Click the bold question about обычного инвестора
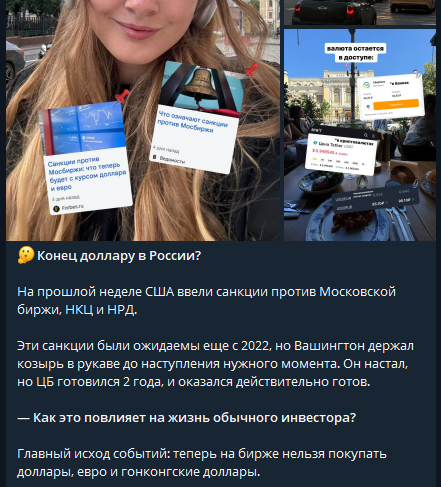Image resolution: width=441 pixels, height=487 pixels. pos(187,418)
